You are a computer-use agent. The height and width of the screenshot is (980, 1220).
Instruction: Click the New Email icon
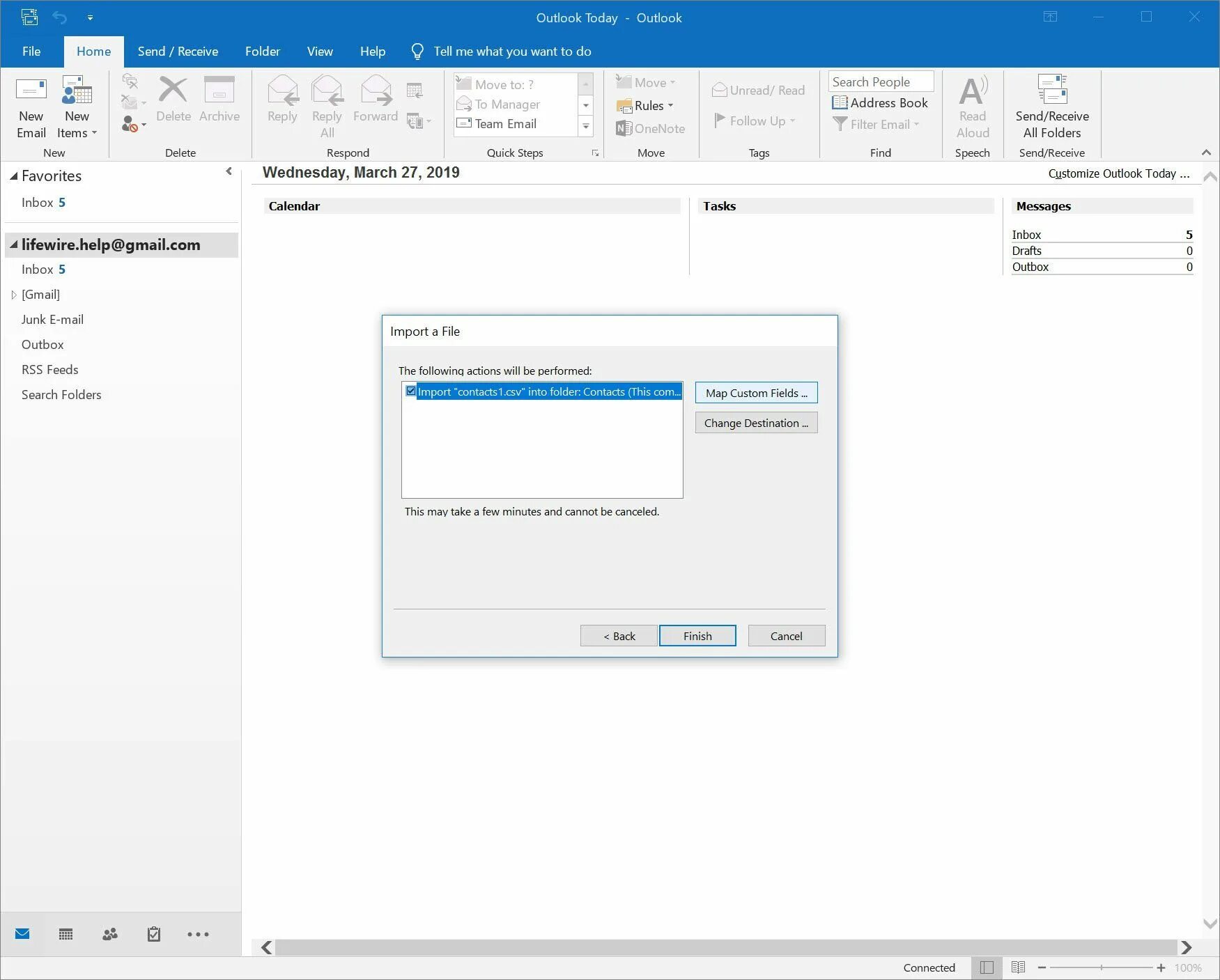(x=31, y=107)
